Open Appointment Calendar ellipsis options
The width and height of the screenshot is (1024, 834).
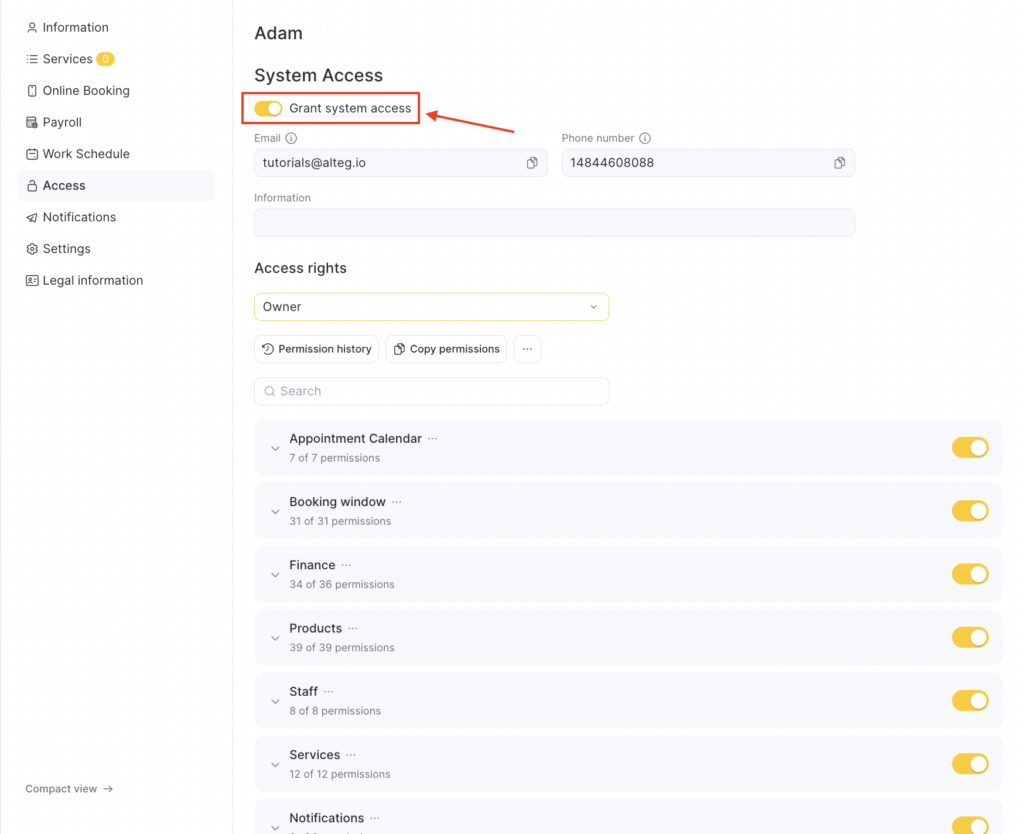pos(433,439)
